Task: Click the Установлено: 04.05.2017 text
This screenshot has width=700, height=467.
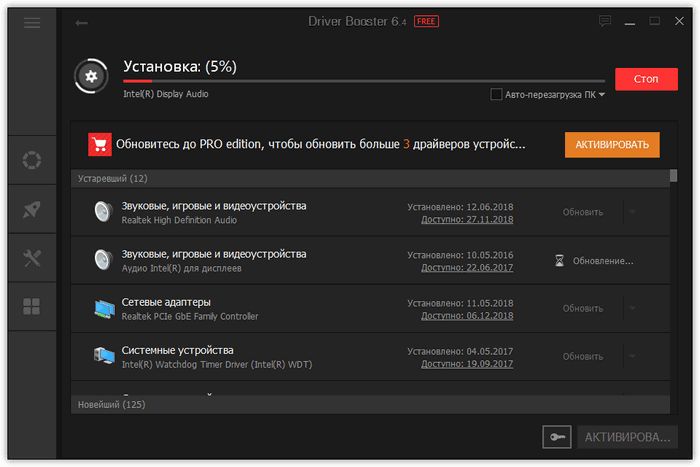Action: [x=460, y=352]
